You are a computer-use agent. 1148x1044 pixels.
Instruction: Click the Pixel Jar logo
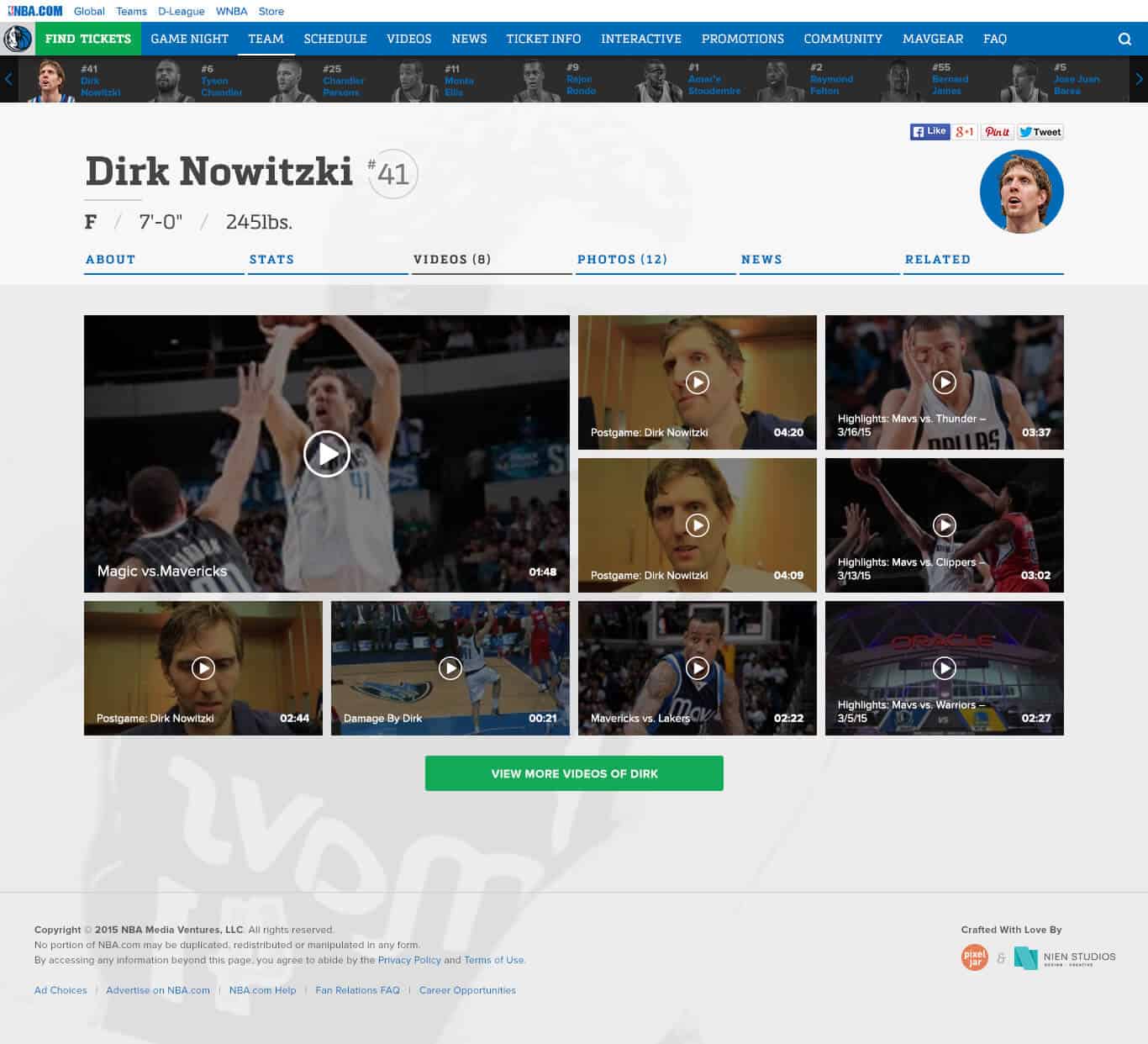click(975, 957)
